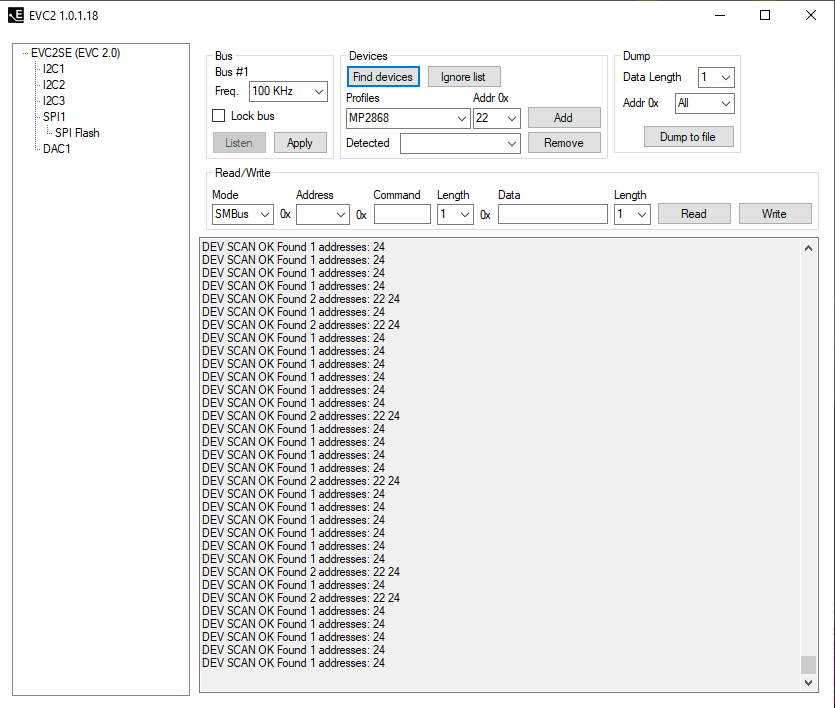Click the Read button

point(694,213)
